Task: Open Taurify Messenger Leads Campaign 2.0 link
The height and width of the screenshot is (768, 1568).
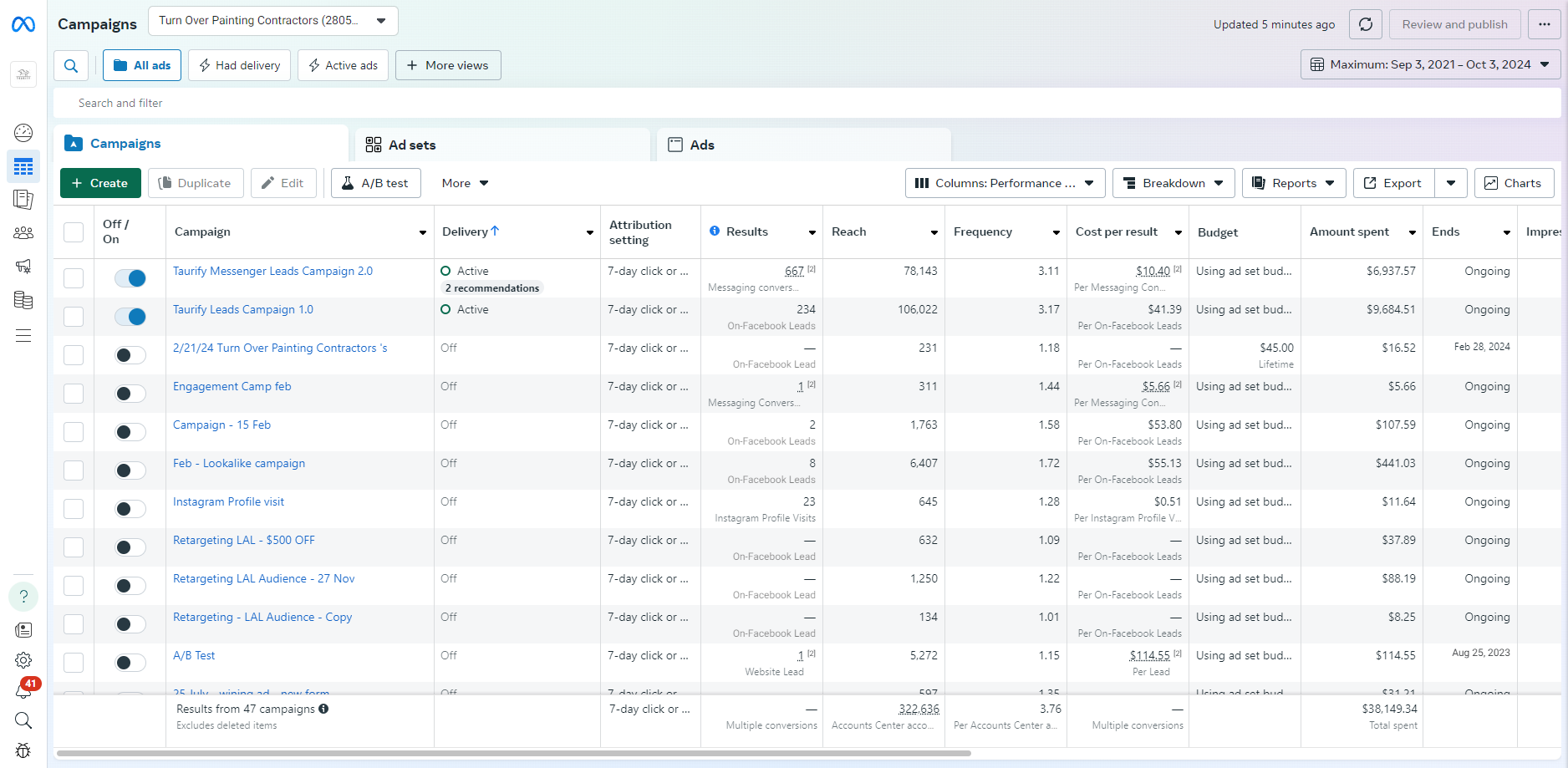Action: pos(272,271)
